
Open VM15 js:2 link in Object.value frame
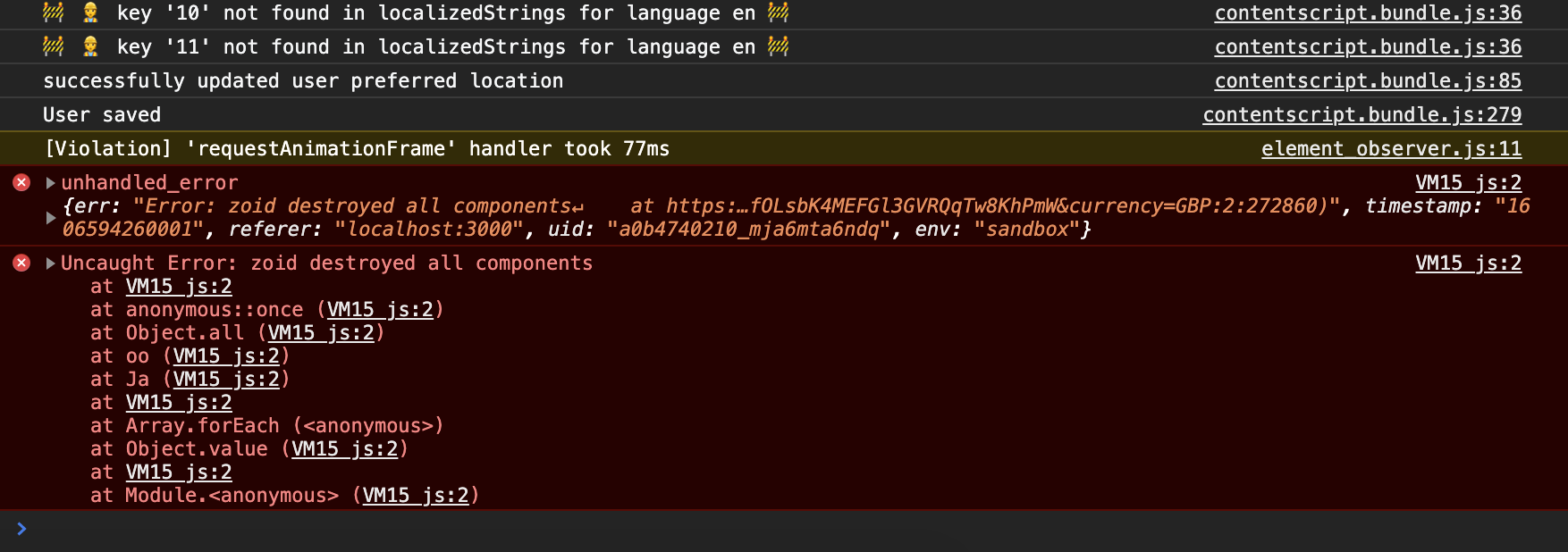pos(345,449)
